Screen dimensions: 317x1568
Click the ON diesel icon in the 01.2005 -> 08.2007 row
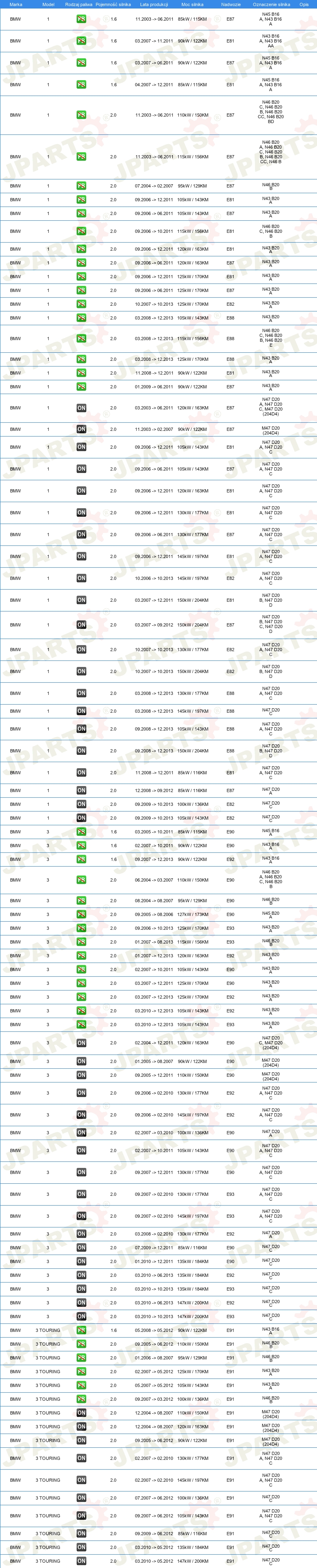coord(81,1061)
